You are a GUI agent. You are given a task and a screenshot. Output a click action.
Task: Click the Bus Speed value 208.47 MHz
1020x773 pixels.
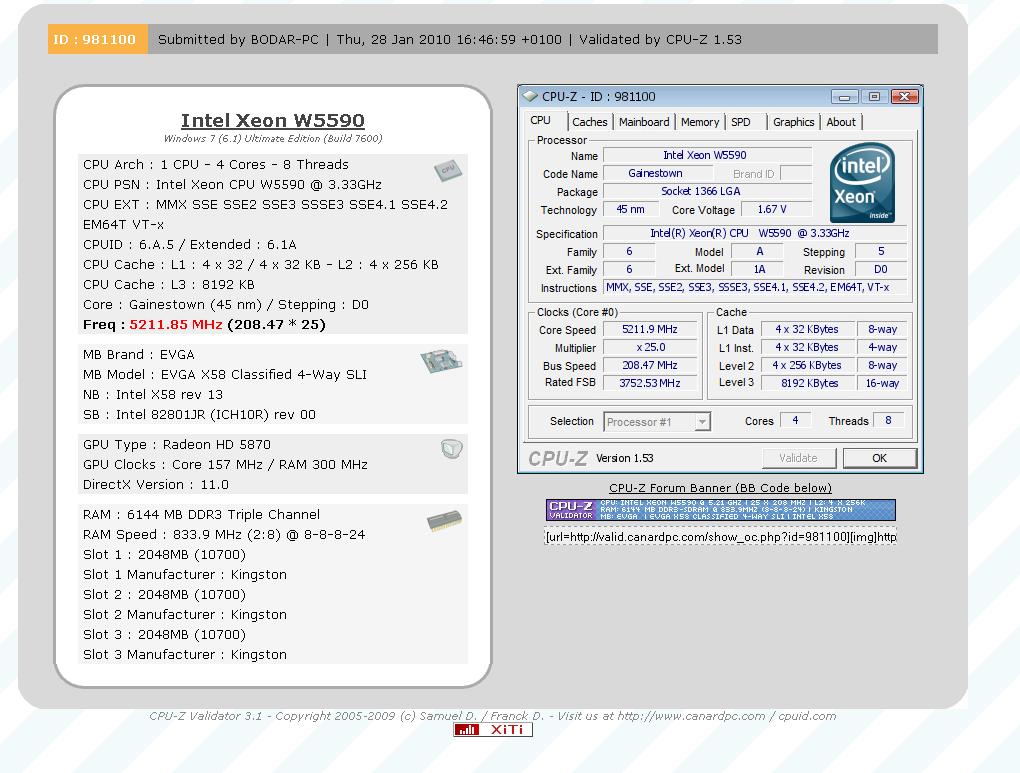(650, 365)
